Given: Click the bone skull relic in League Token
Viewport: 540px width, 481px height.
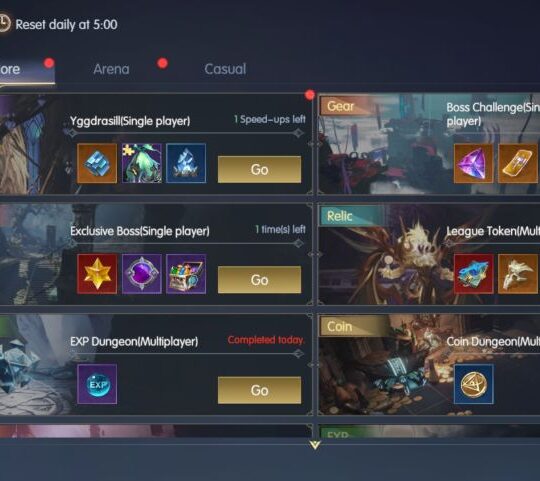Looking at the screenshot, I should click(x=518, y=274).
